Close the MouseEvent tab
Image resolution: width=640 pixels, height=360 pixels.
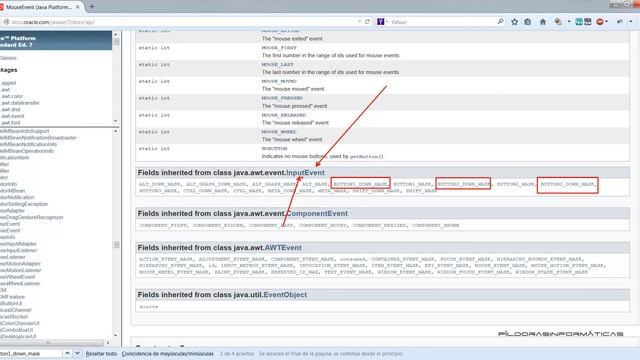(78, 7)
